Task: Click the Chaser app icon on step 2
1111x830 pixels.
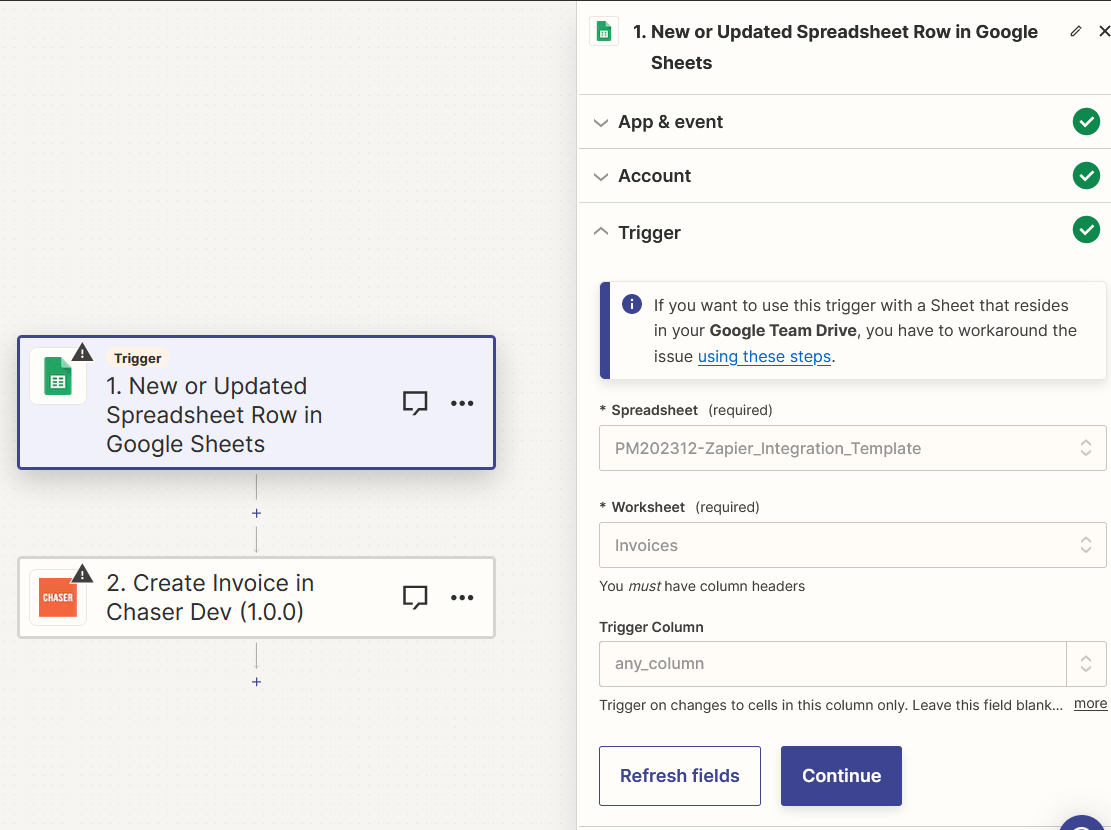Action: (x=58, y=597)
